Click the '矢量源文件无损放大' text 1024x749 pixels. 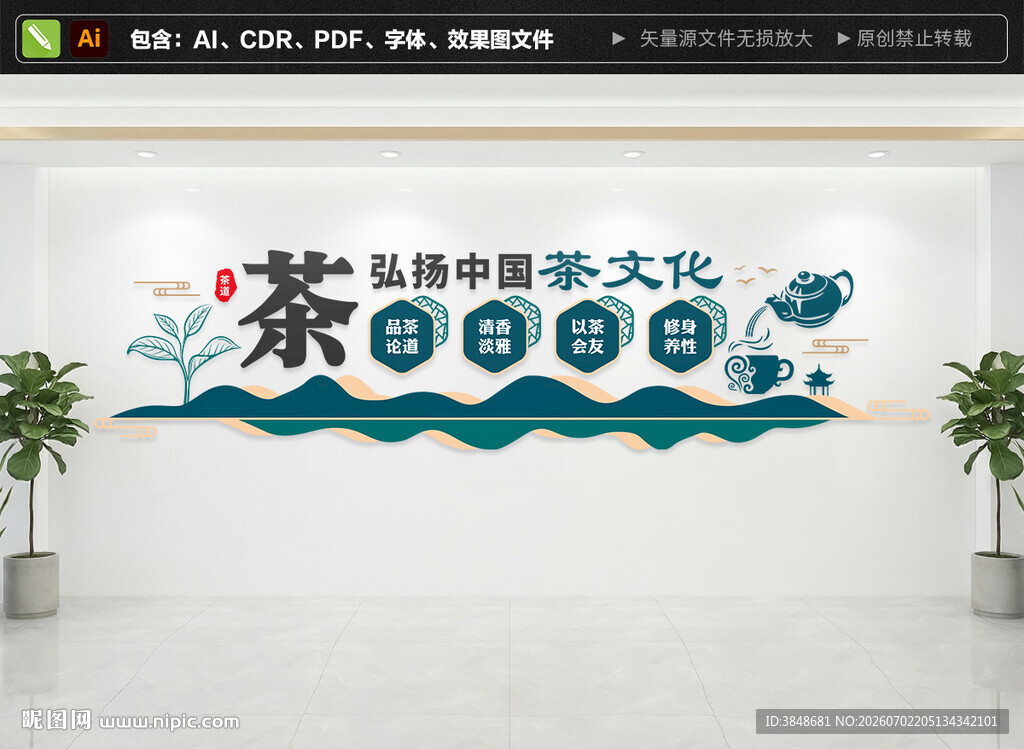[x=726, y=39]
